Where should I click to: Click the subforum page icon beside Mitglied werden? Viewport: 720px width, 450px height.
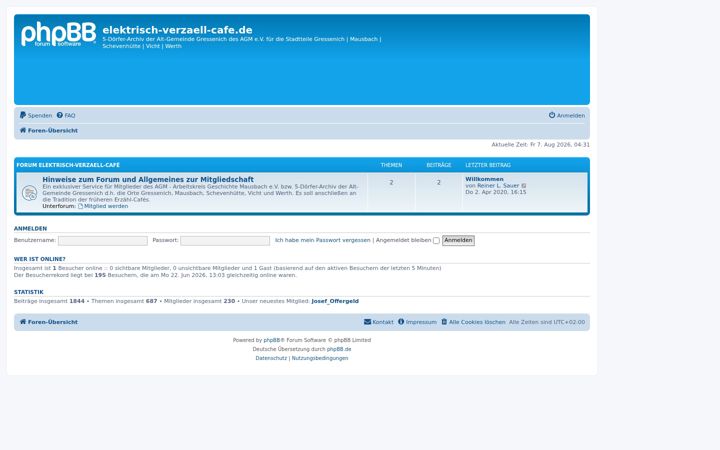coord(80,206)
